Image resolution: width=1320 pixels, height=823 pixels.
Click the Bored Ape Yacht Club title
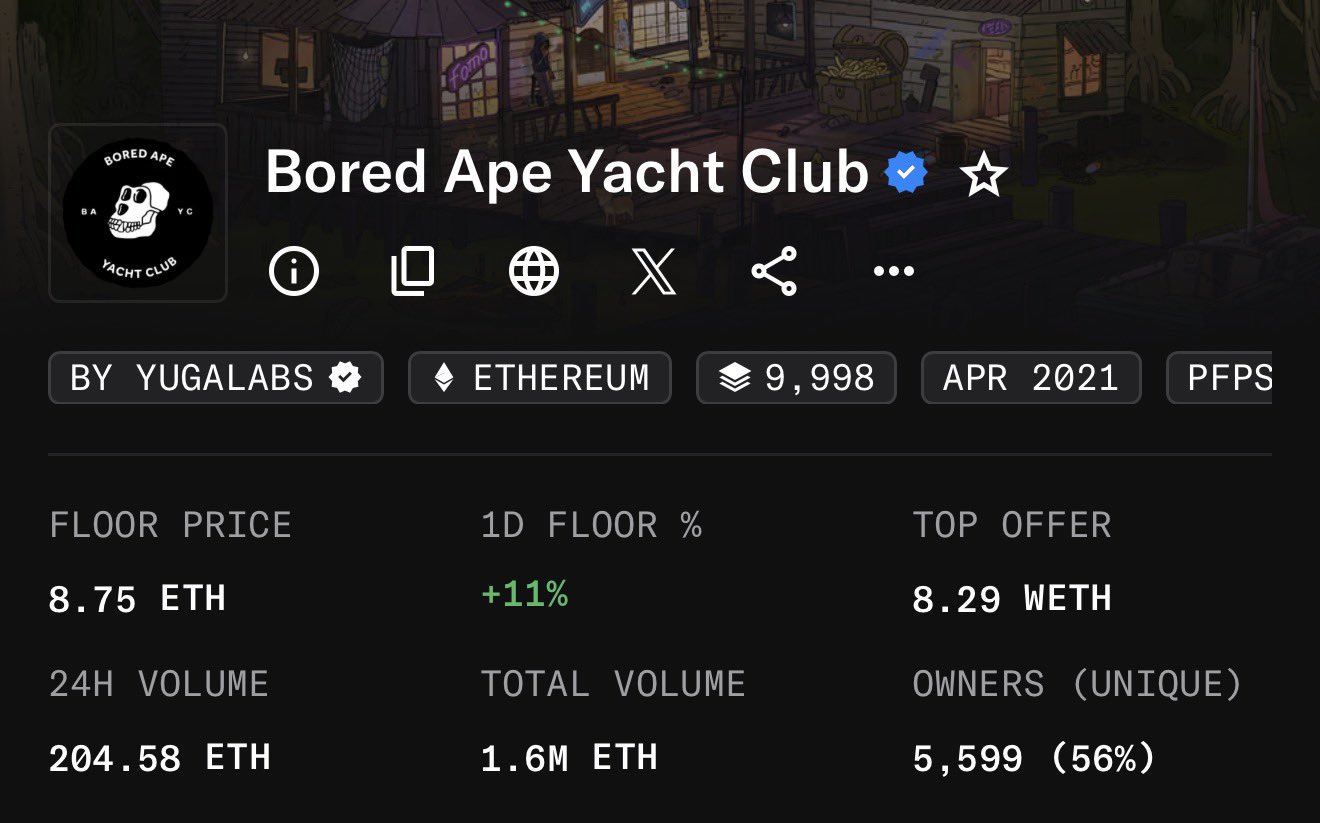click(566, 173)
